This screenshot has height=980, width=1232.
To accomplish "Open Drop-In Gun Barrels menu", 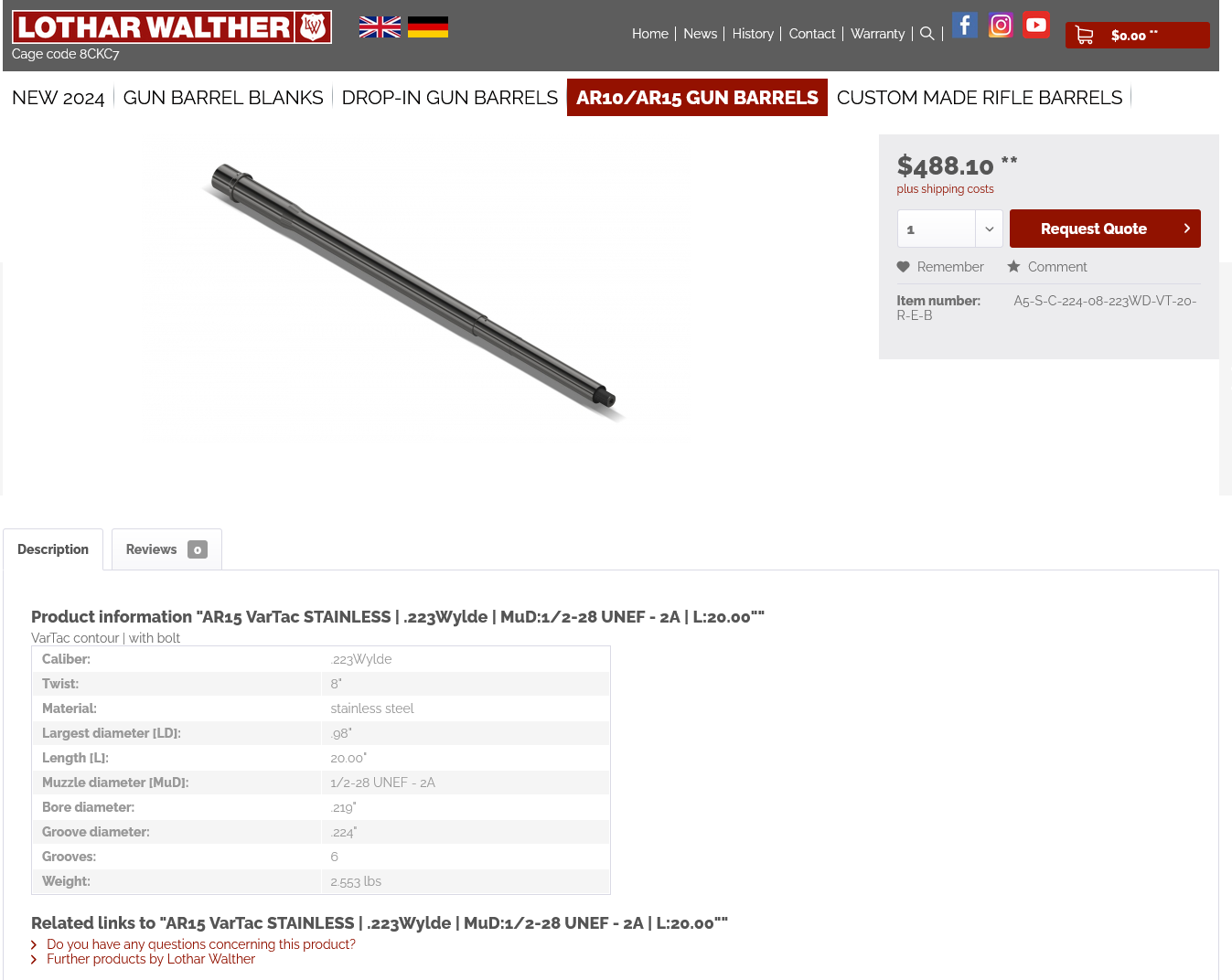I will click(450, 98).
